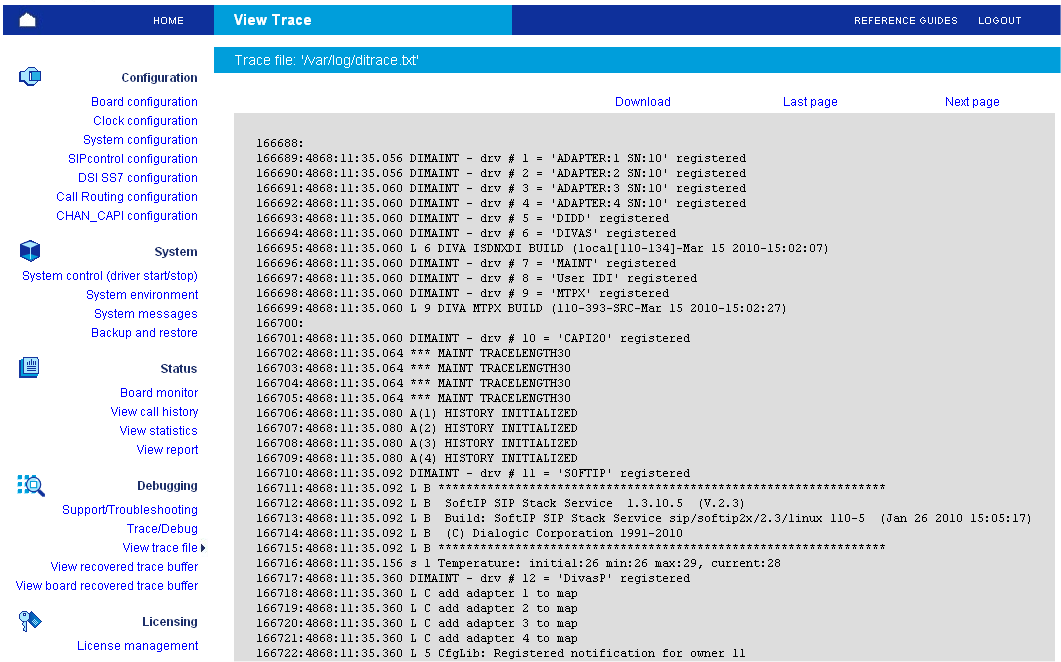
Task: Switch to the HOME menu item
Action: click(168, 20)
